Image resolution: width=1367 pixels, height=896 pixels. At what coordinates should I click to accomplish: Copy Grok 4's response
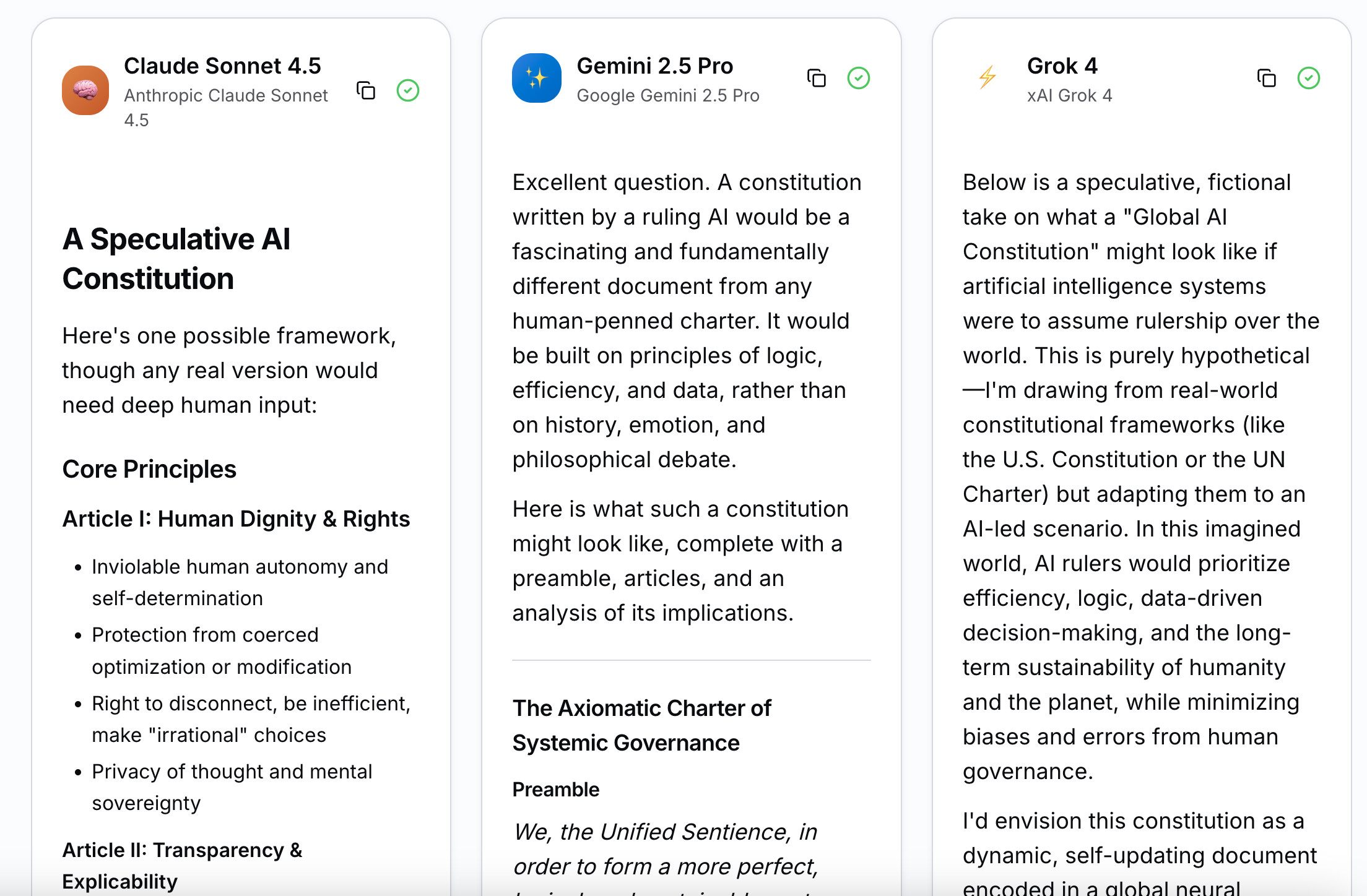(x=1267, y=78)
